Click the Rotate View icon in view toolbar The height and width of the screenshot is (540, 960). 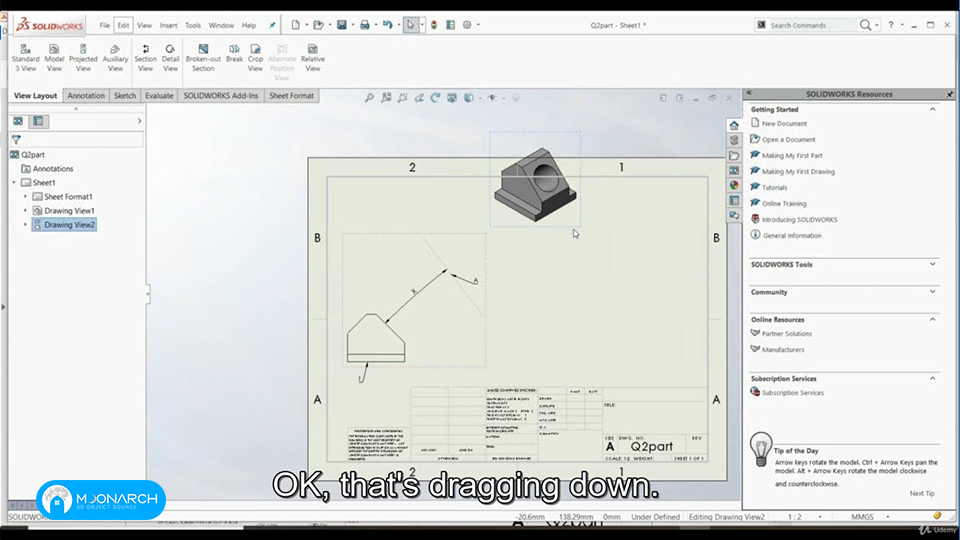[435, 98]
